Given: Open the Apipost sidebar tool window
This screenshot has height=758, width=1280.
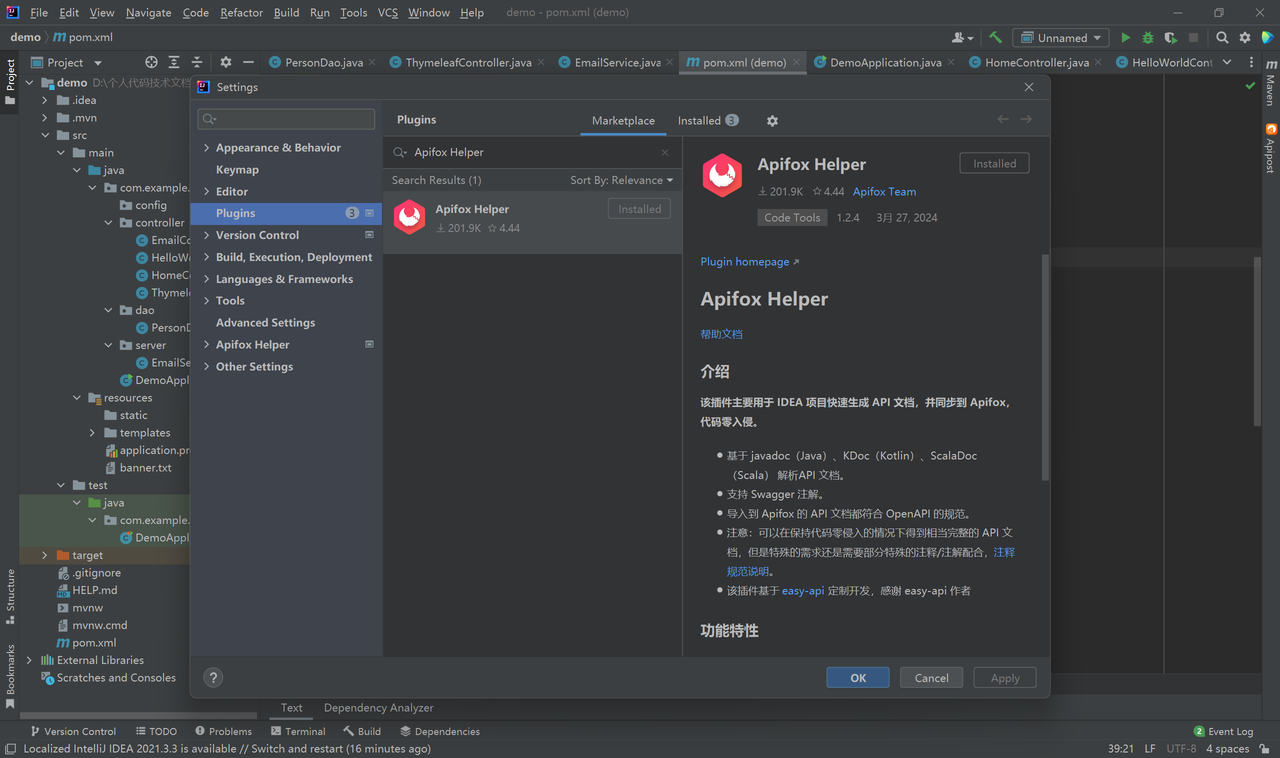Looking at the screenshot, I should click(x=1270, y=148).
